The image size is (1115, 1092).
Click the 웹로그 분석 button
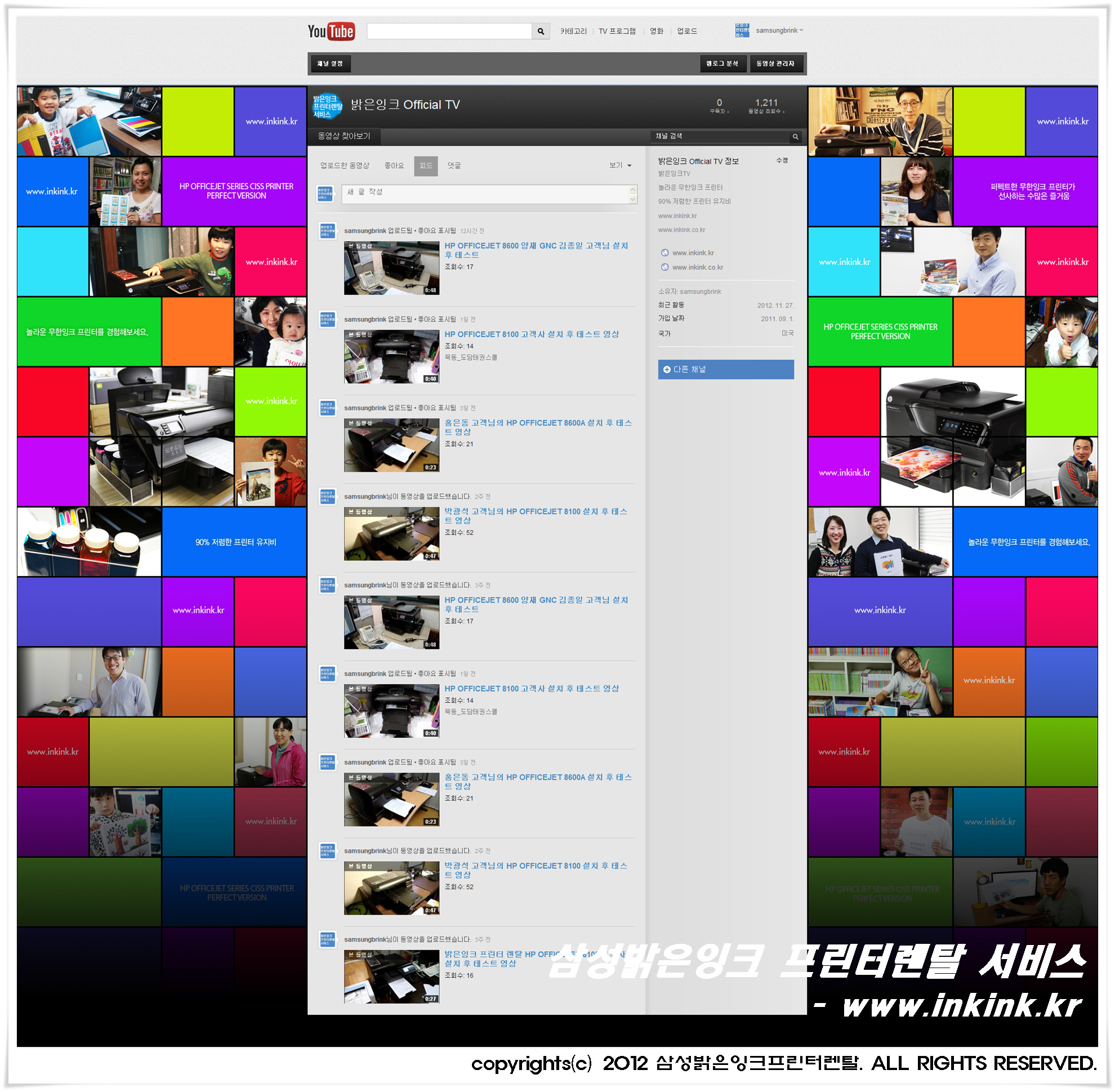[722, 64]
